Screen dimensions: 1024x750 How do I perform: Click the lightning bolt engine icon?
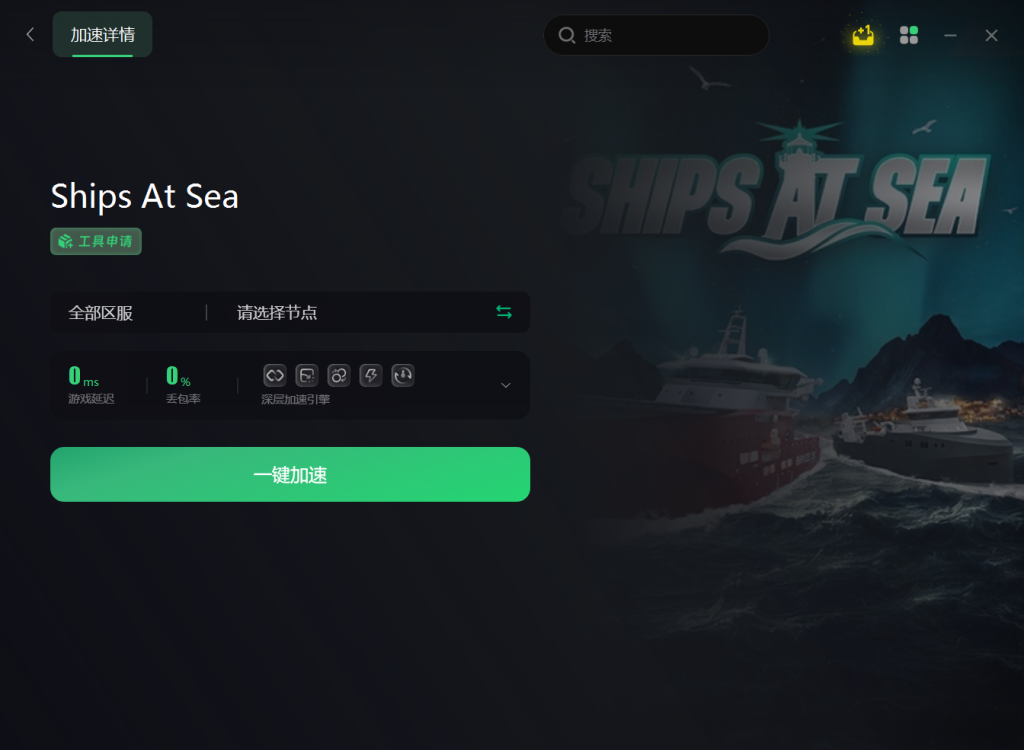pyautogui.click(x=371, y=375)
